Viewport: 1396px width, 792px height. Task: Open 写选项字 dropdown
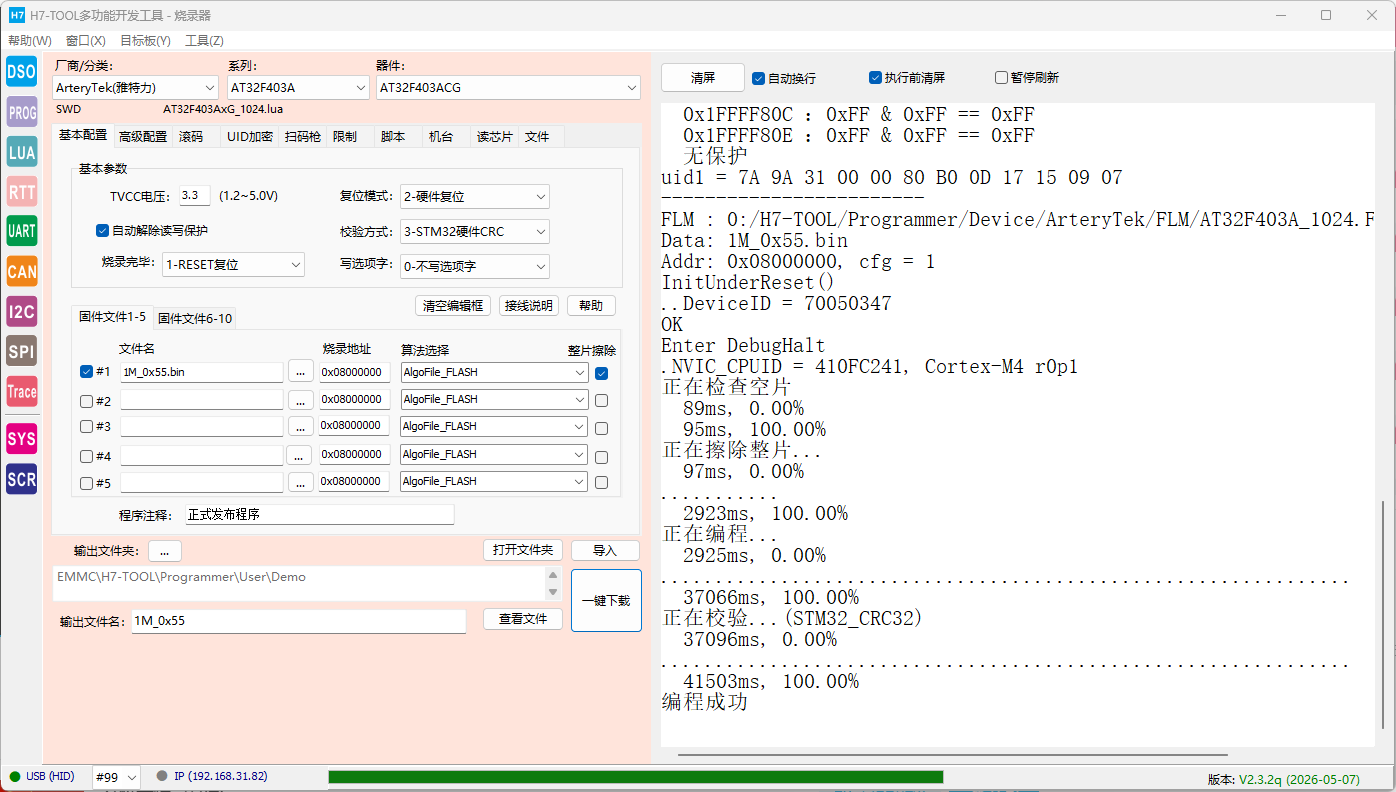pyautogui.click(x=474, y=267)
